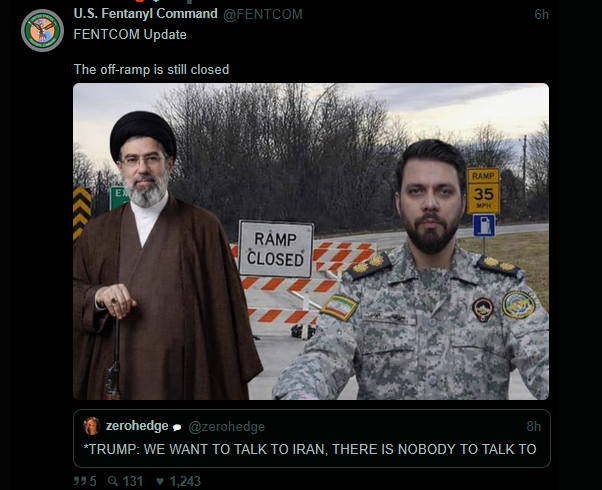Click the verified badge beside zerohedge
The height and width of the screenshot is (490, 602).
point(177,427)
